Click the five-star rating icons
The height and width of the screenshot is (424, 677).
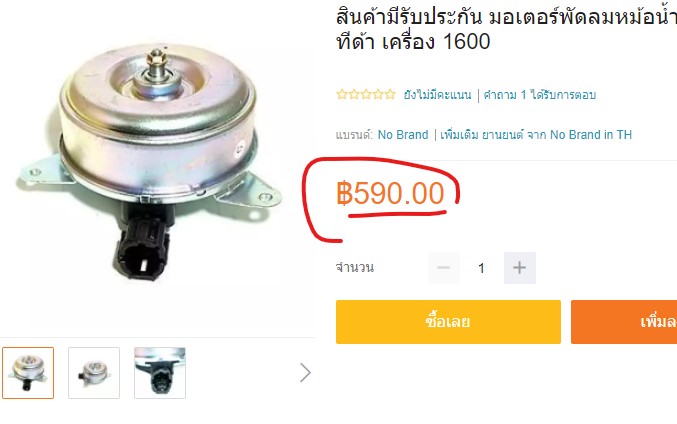(x=366, y=94)
